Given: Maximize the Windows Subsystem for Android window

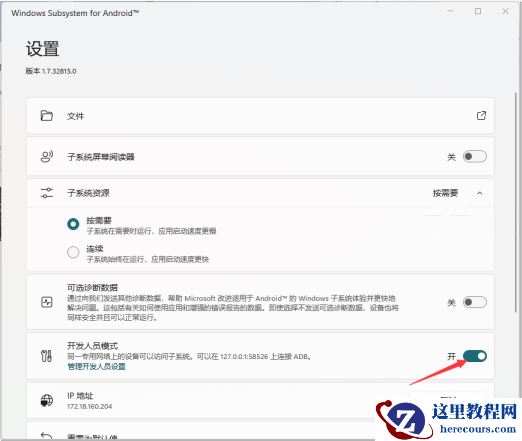Looking at the screenshot, I should (478, 12).
